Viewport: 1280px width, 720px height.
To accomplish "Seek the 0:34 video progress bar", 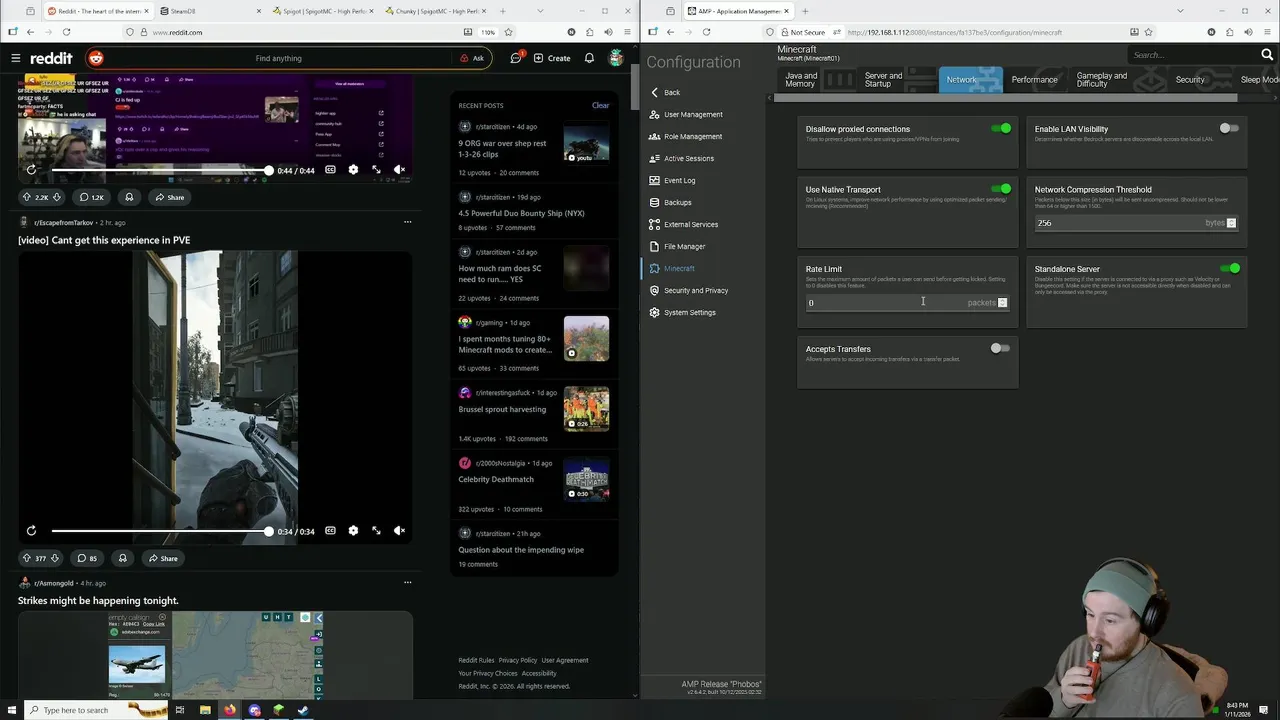I will [x=160, y=531].
